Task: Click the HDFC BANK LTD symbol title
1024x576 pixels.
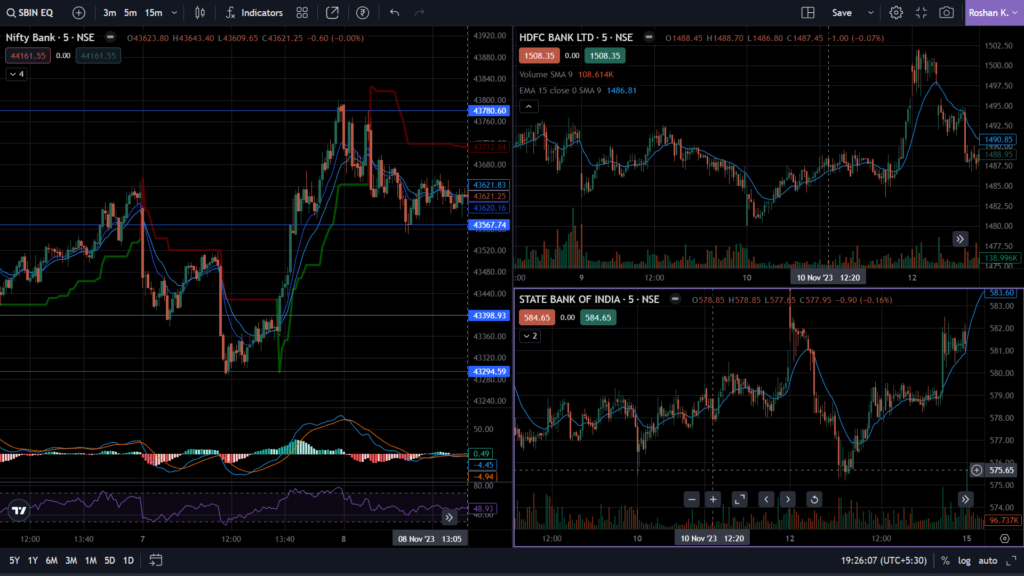Action: pyautogui.click(x=576, y=38)
